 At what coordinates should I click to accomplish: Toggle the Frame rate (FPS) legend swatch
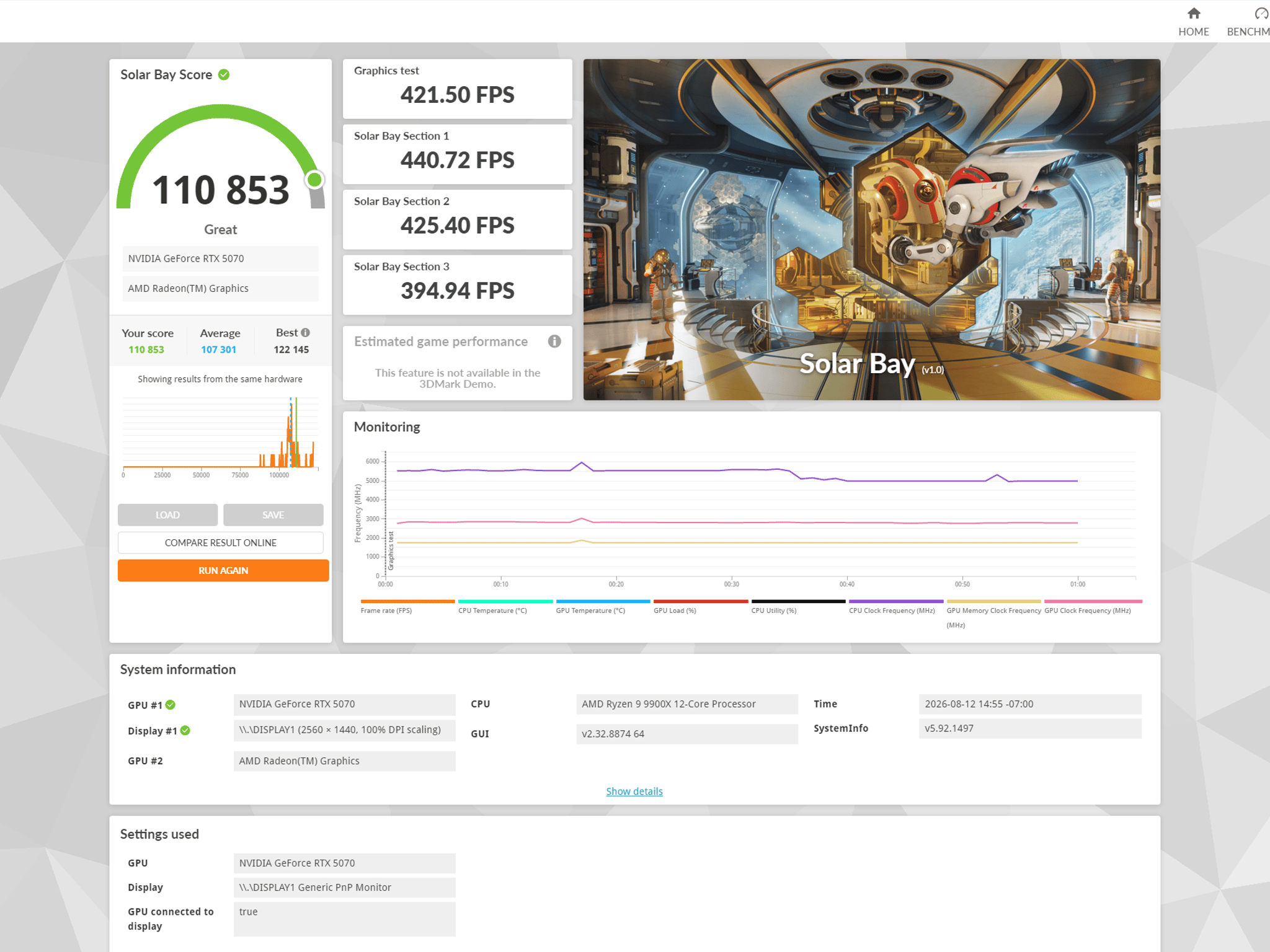point(407,601)
